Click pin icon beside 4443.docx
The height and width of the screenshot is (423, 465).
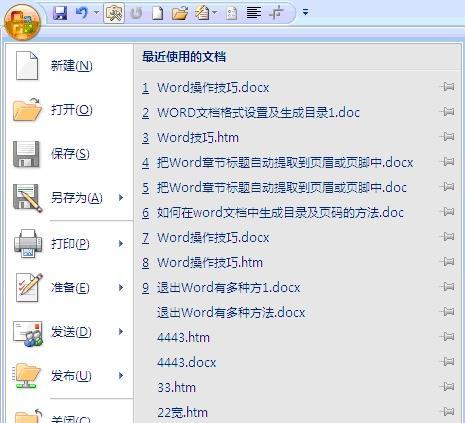click(447, 362)
